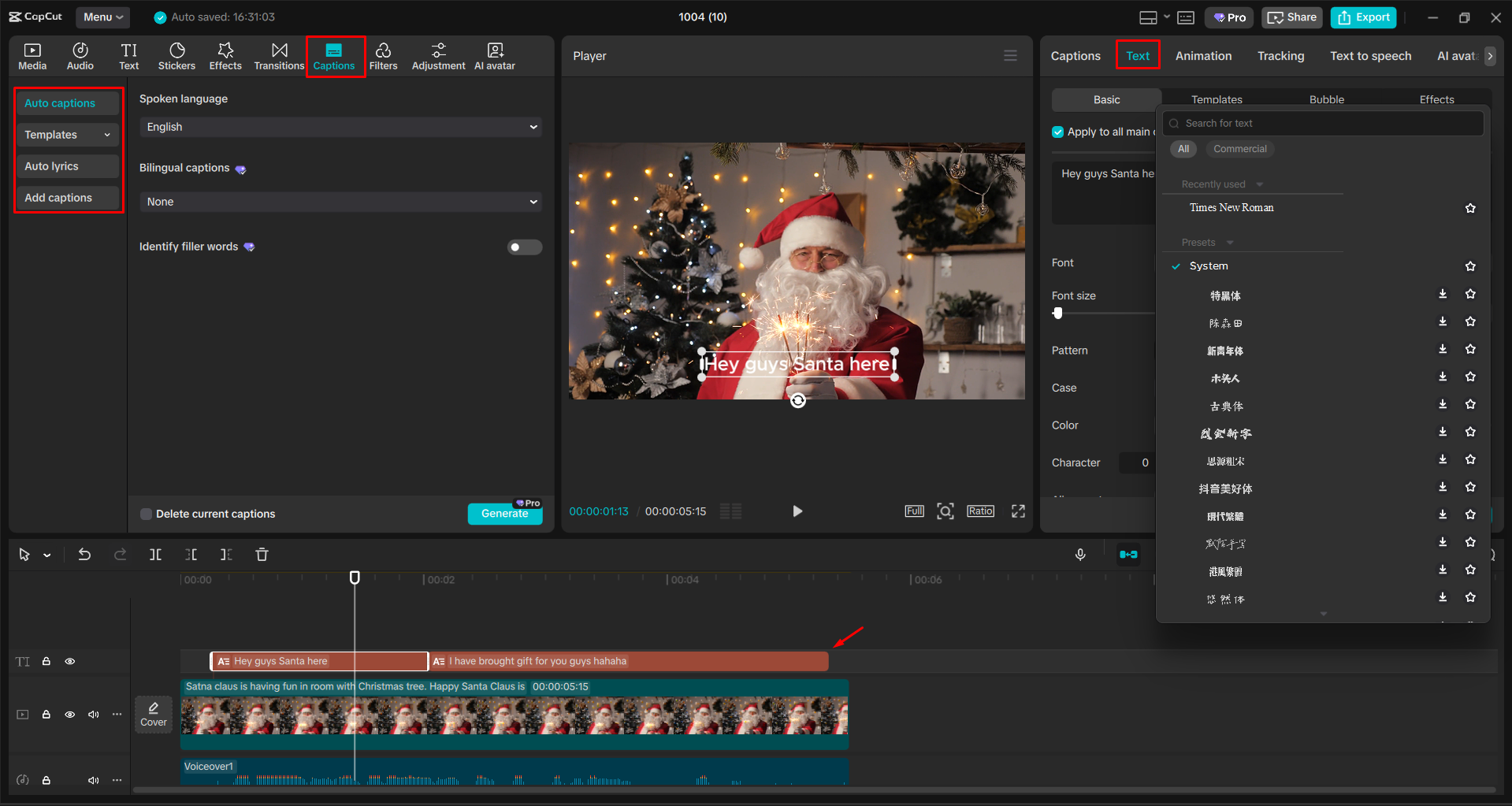Adjust the Font size slider
Screen dimensions: 1512x806
tap(1058, 313)
